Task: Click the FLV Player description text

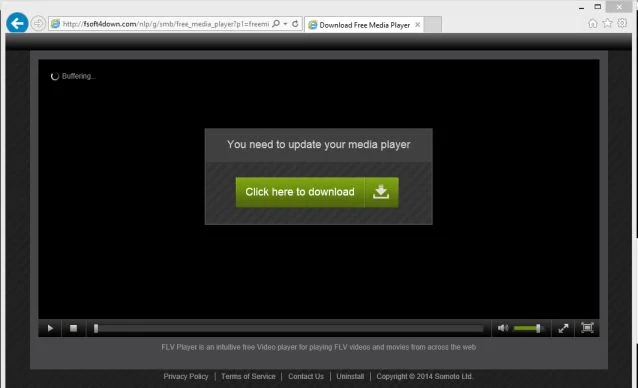Action: [x=319, y=347]
